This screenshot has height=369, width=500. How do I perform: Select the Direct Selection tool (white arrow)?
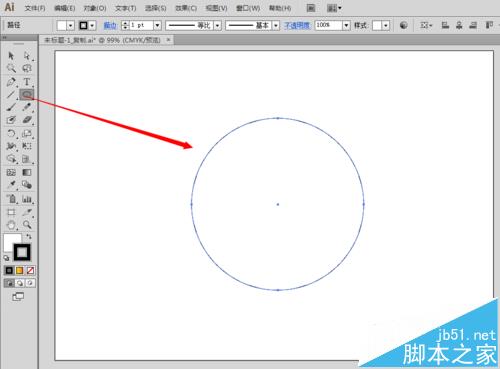[27, 55]
